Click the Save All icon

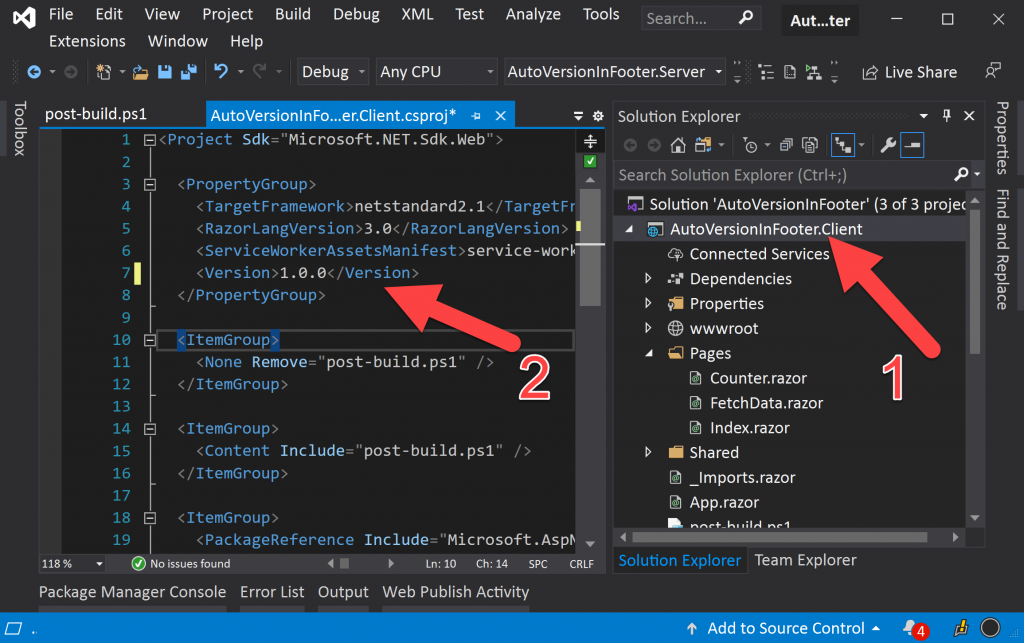[189, 72]
